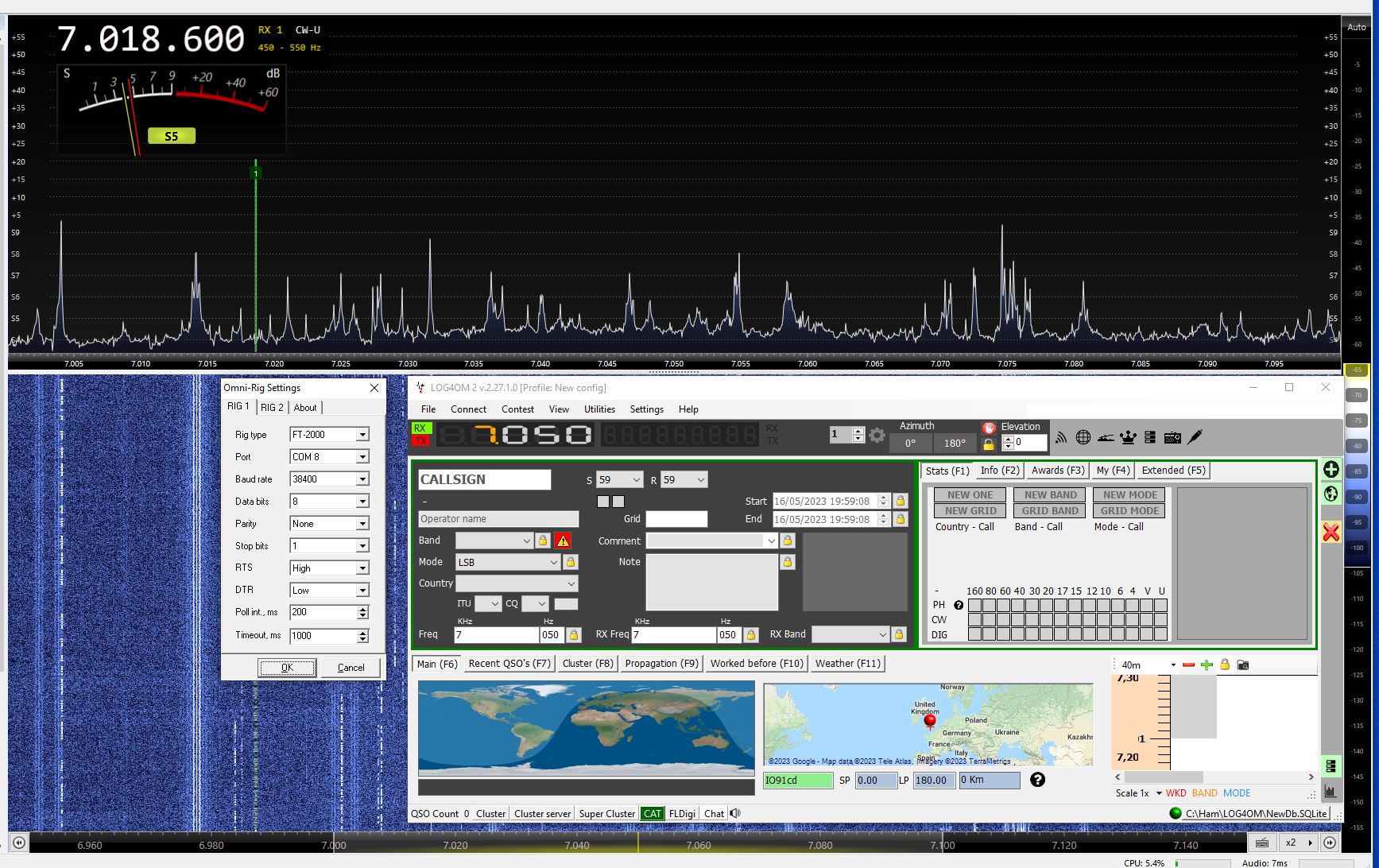Click the red X clear-entry icon
Screen dimensions: 1379x868
[x=1331, y=532]
